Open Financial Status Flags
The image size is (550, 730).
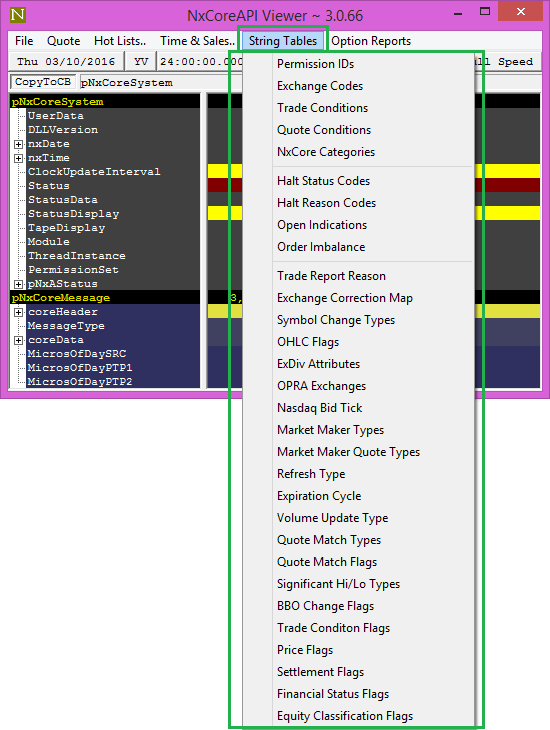333,694
